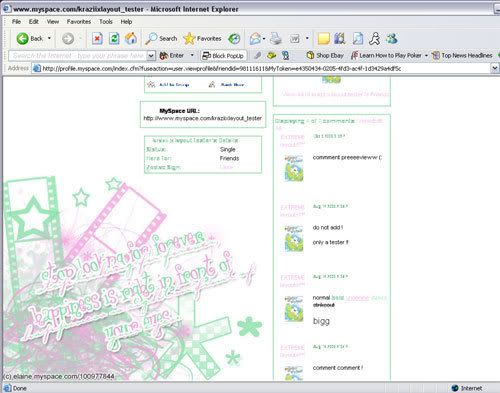Screen dimensions: 500x393
Task: Click the Rank User link
Action: click(232, 85)
